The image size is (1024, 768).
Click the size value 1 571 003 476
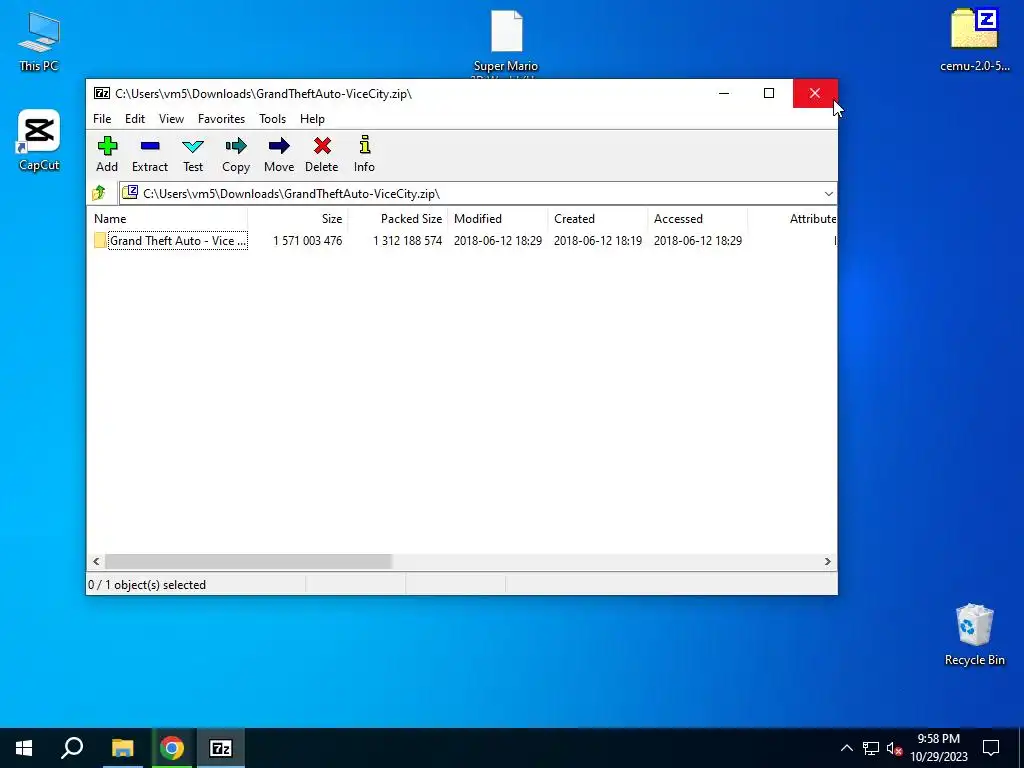pyautogui.click(x=308, y=240)
